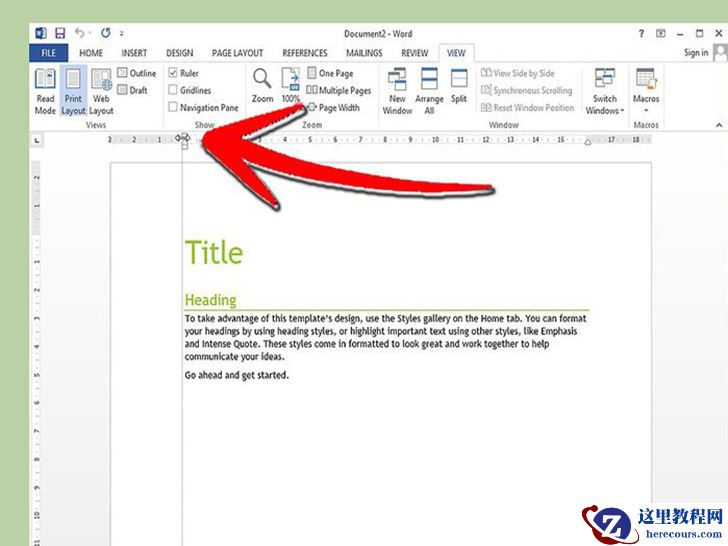This screenshot has height=546, width=728.
Task: Toggle Synchronous Scrolling
Action: (527, 90)
